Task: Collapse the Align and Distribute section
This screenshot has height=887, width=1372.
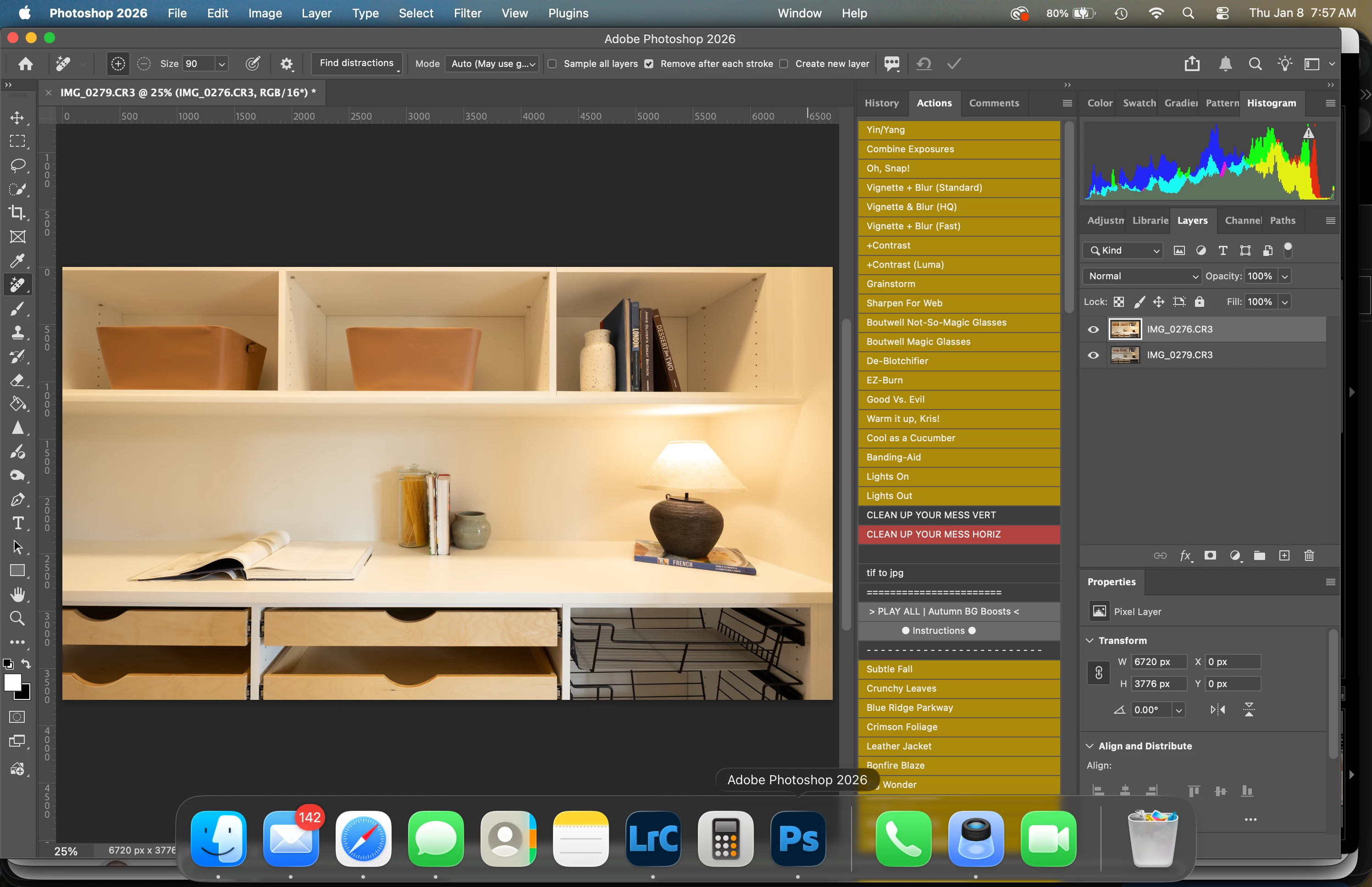Action: (1090, 746)
